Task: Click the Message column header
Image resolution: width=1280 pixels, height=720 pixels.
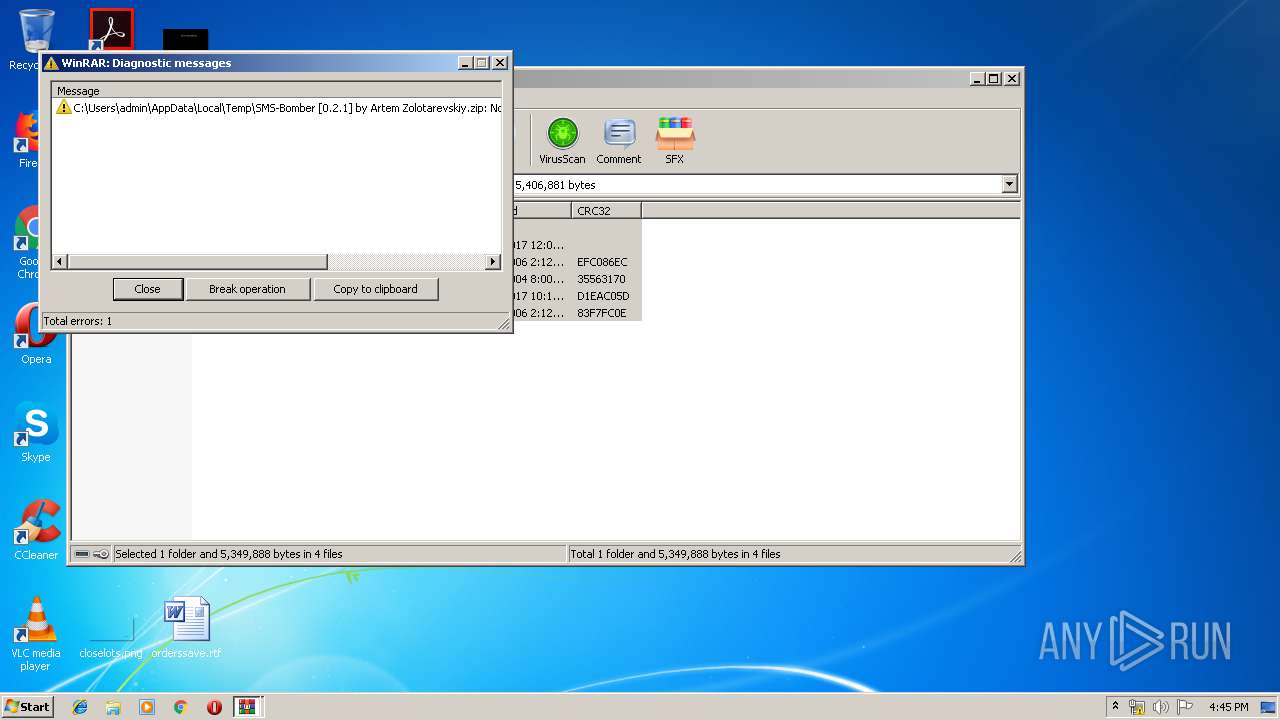Action: point(277,91)
